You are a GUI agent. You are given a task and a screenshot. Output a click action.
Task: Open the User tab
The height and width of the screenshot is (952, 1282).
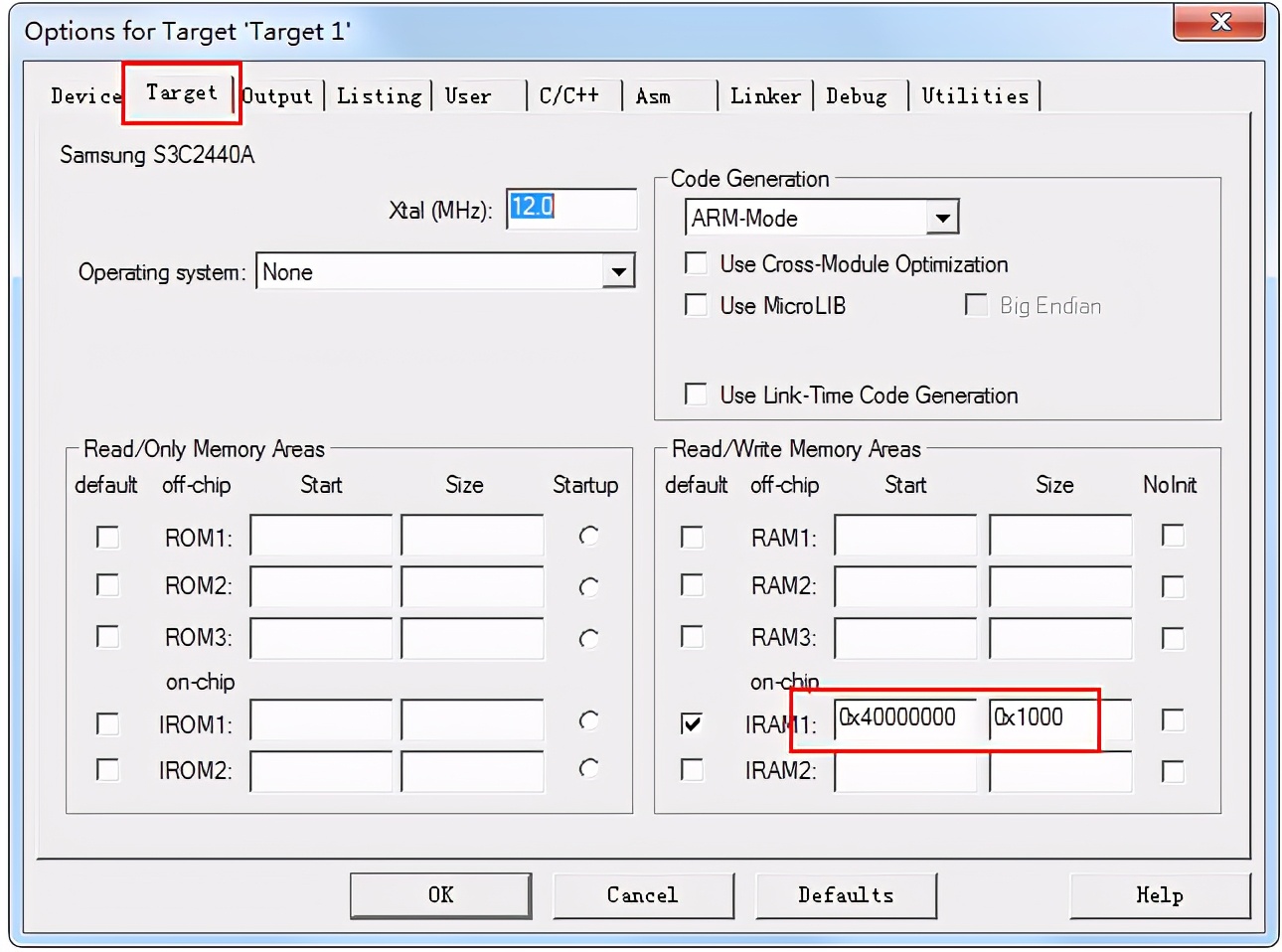coord(468,96)
